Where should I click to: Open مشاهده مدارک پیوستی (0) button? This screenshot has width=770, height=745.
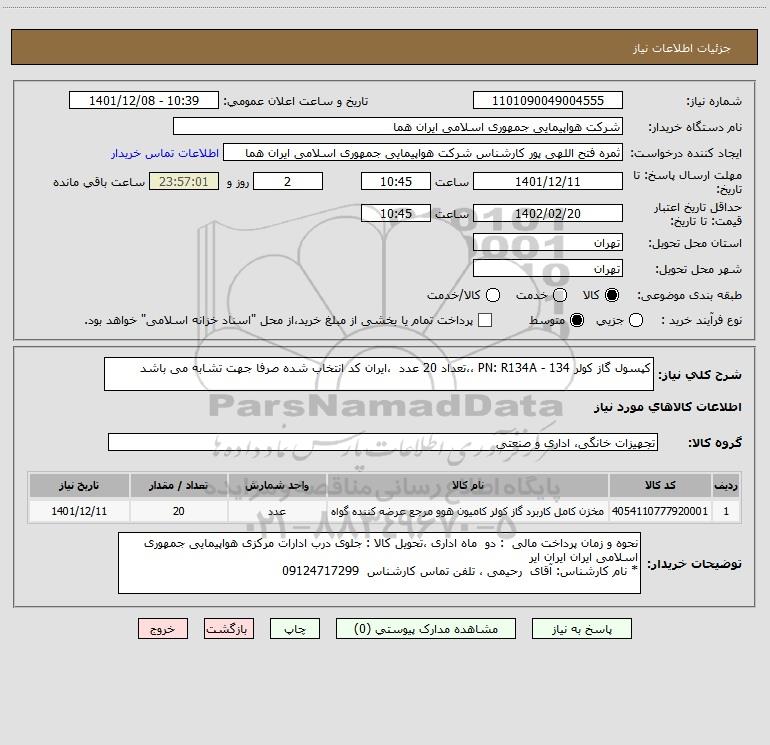(x=426, y=629)
